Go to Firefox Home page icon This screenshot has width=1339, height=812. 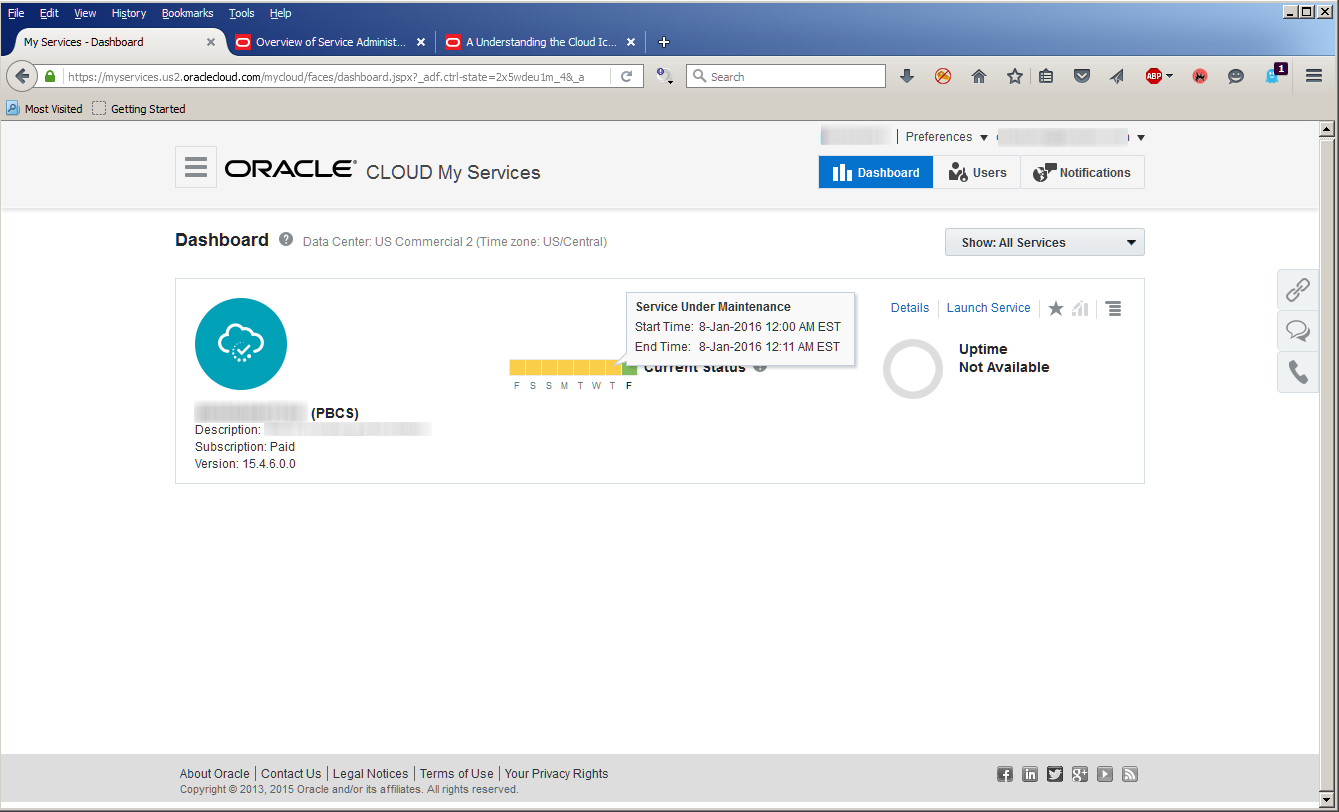tap(979, 76)
